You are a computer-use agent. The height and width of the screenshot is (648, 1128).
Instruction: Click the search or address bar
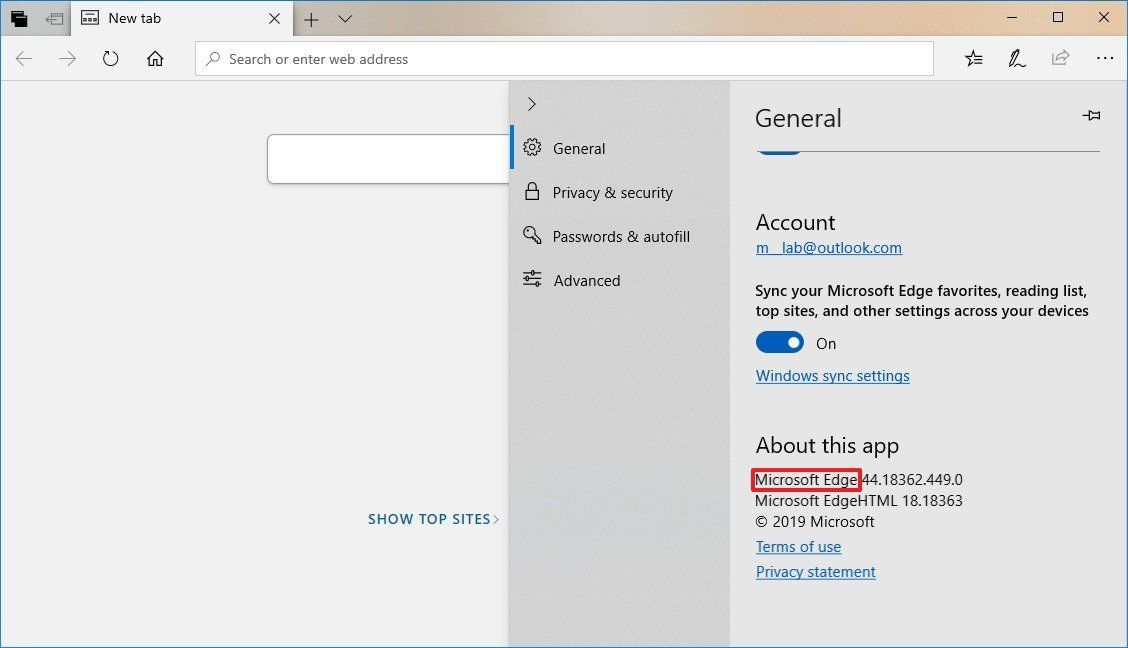[563, 59]
